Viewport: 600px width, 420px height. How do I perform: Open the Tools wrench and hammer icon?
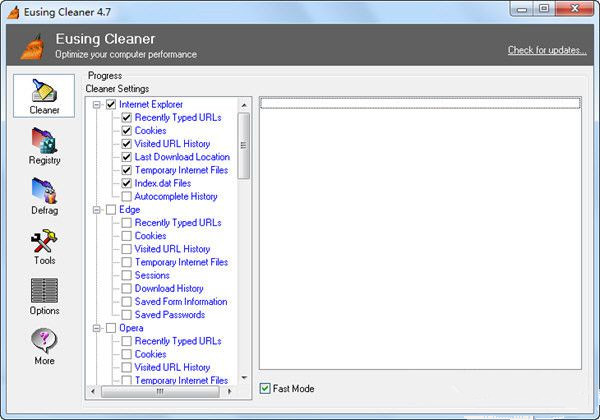point(44,241)
